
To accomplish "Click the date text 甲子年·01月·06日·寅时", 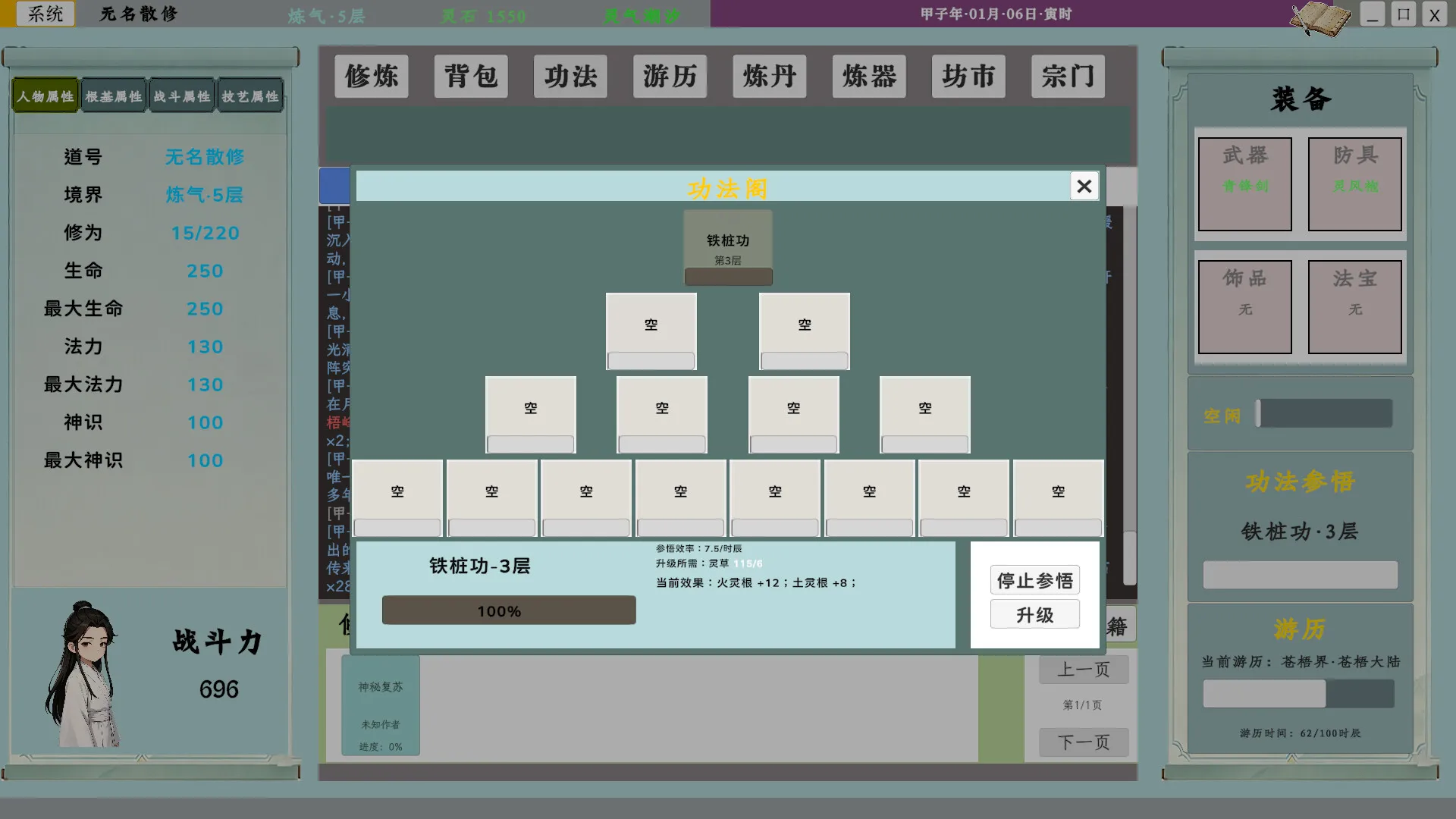I will (996, 14).
